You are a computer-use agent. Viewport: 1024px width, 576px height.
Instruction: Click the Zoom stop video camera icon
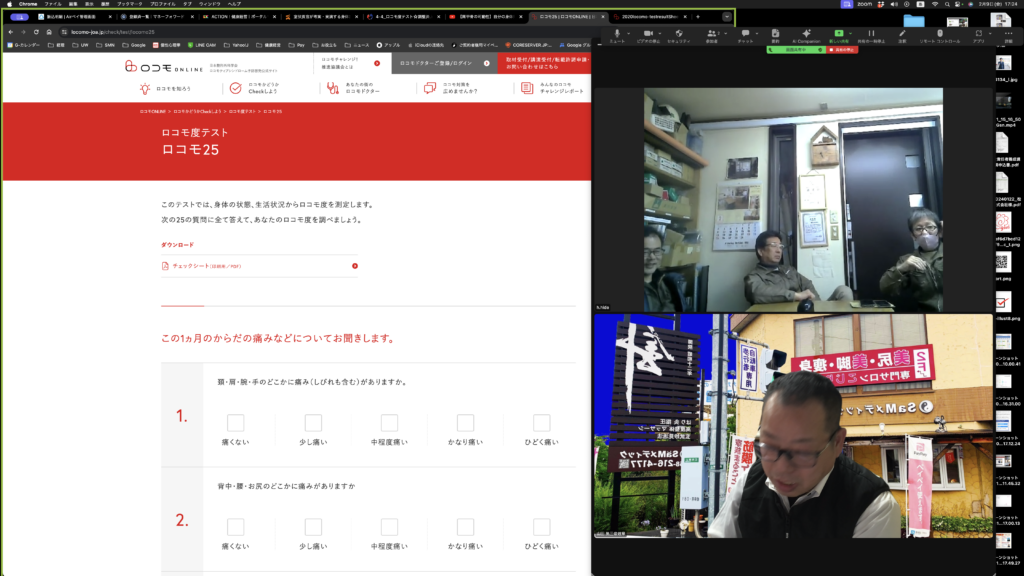click(x=648, y=33)
